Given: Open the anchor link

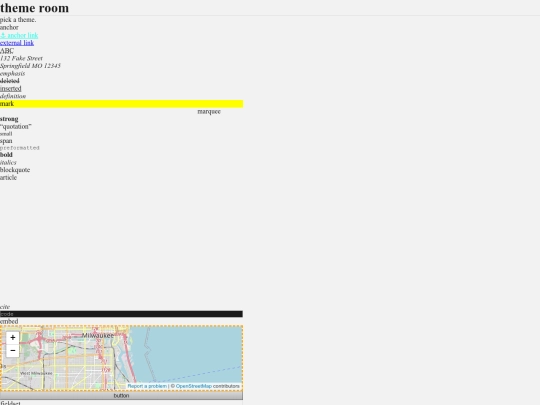Looking at the screenshot, I should click(19, 35).
